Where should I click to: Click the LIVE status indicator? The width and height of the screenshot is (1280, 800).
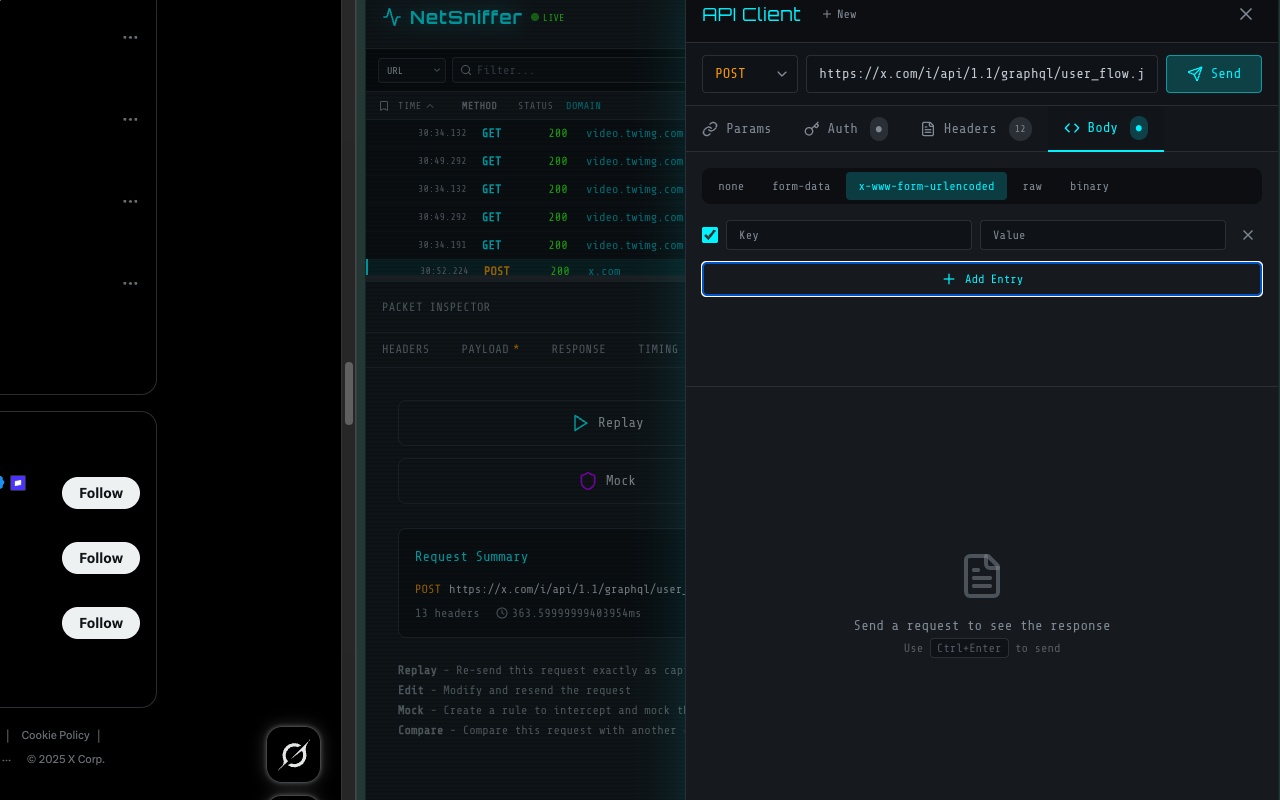point(548,17)
